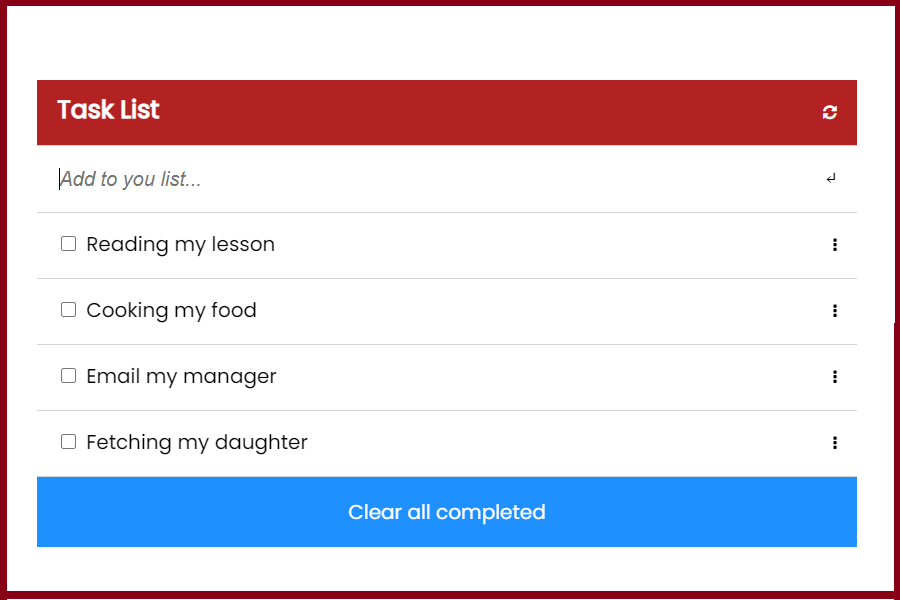The width and height of the screenshot is (900, 600).
Task: Click the 'Reading my lesson' task text
Action: [180, 244]
